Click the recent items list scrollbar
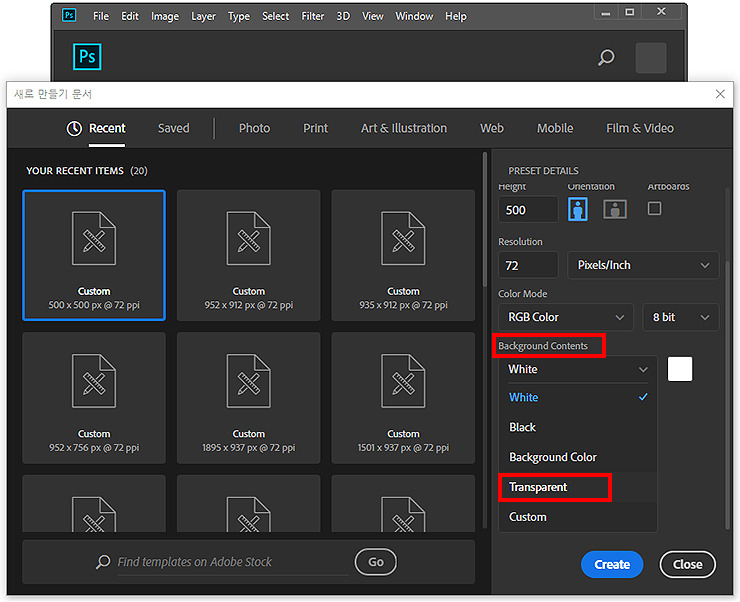The width and height of the screenshot is (740, 602). point(485,219)
